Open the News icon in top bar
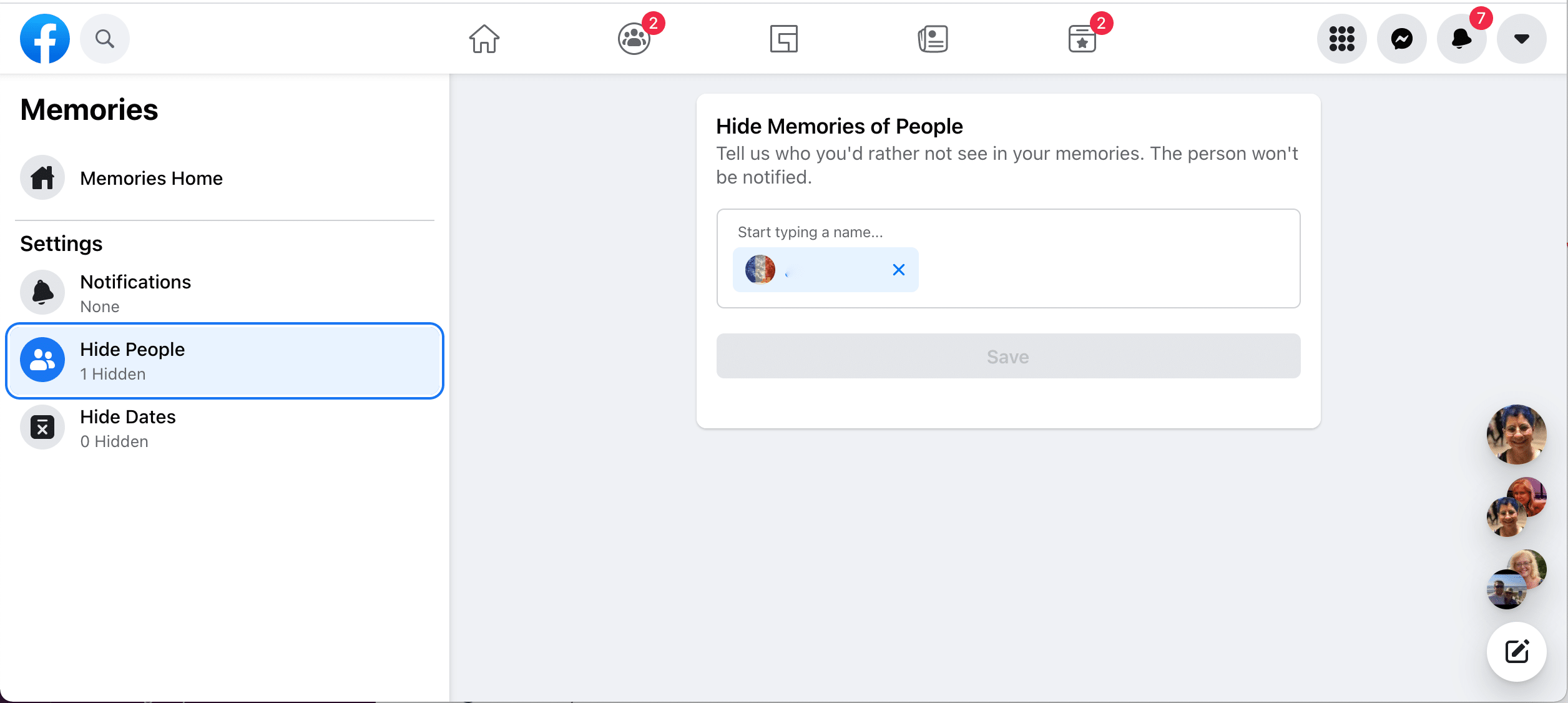 (x=933, y=39)
